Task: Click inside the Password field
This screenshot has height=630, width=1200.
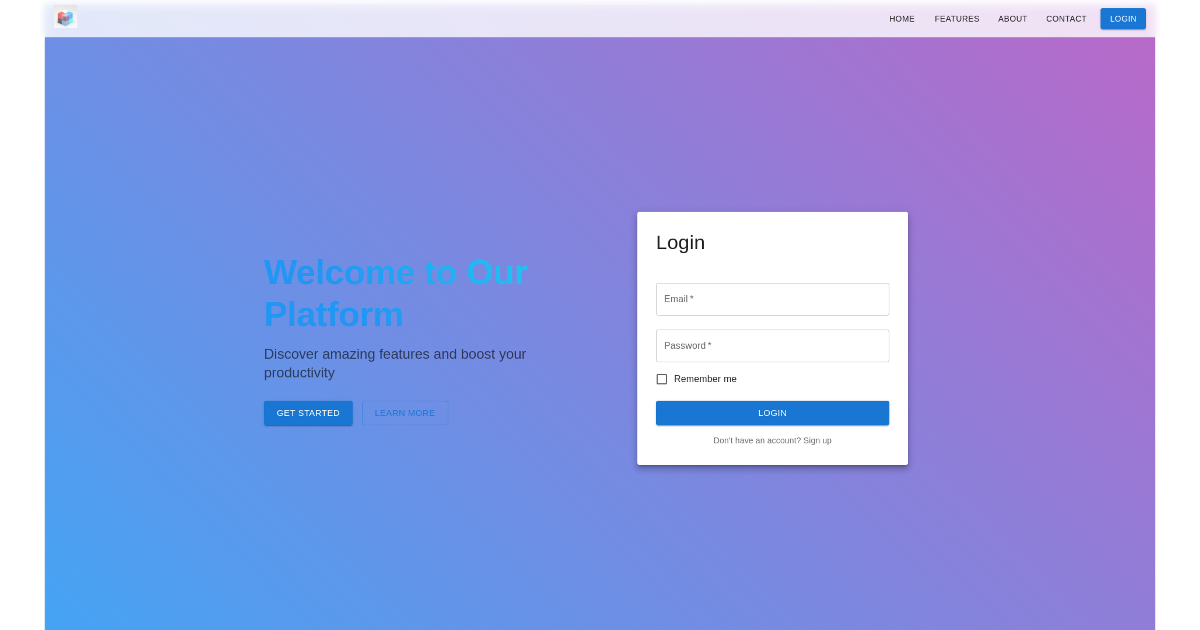Action: (772, 345)
